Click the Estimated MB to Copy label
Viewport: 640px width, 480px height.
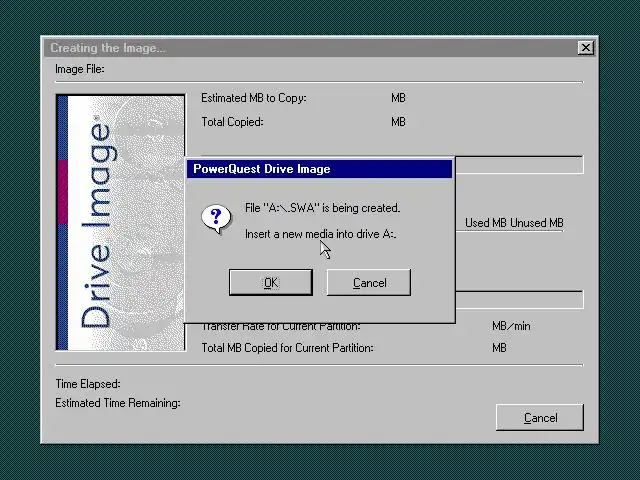(x=253, y=98)
